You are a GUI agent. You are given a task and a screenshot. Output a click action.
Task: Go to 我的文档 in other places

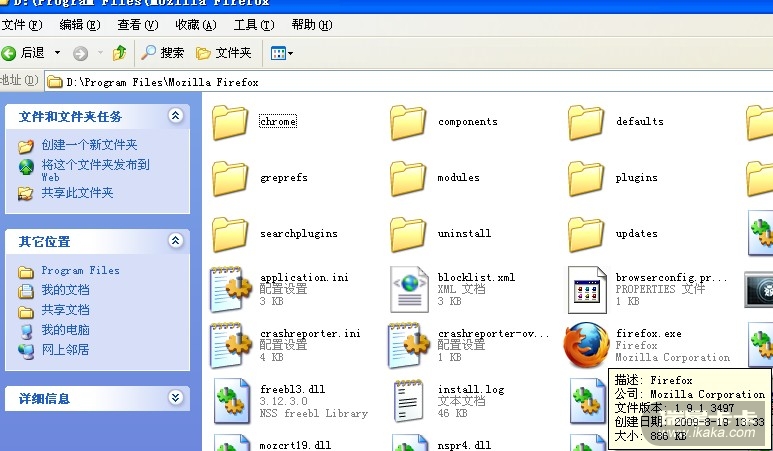pos(65,290)
